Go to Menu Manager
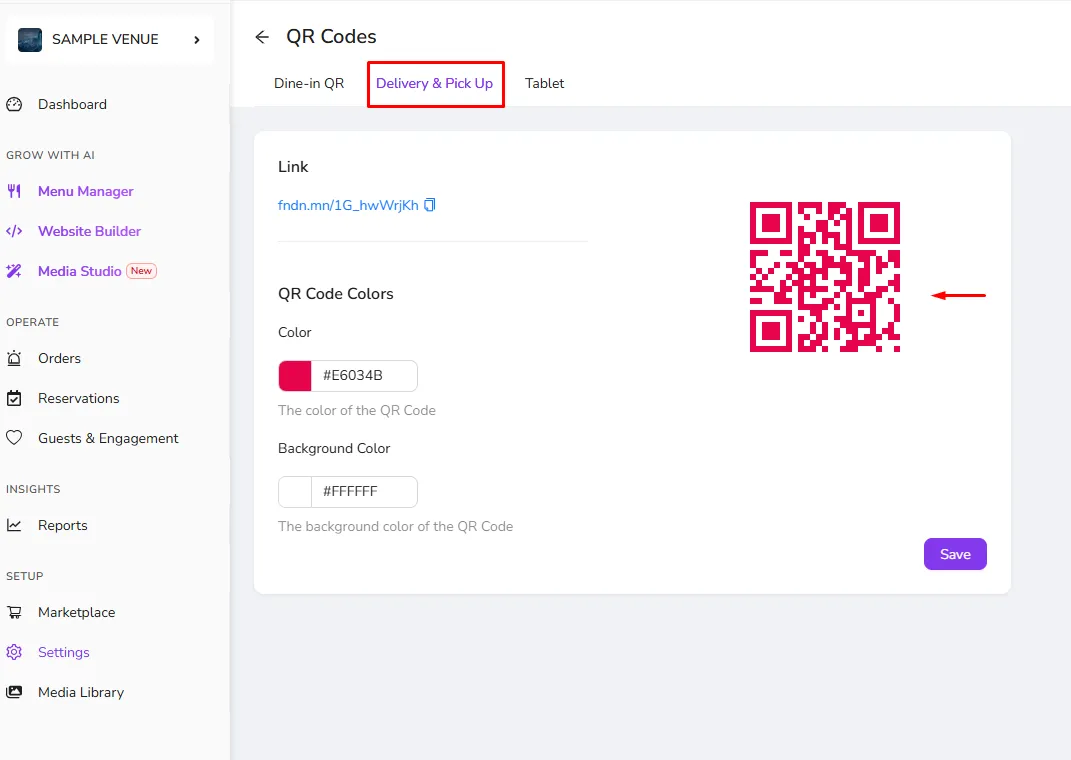The height and width of the screenshot is (760, 1071). (85, 191)
